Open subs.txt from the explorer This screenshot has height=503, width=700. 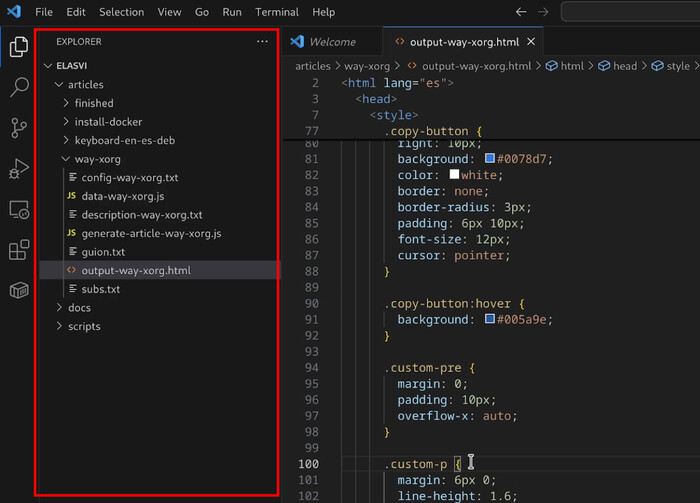101,289
